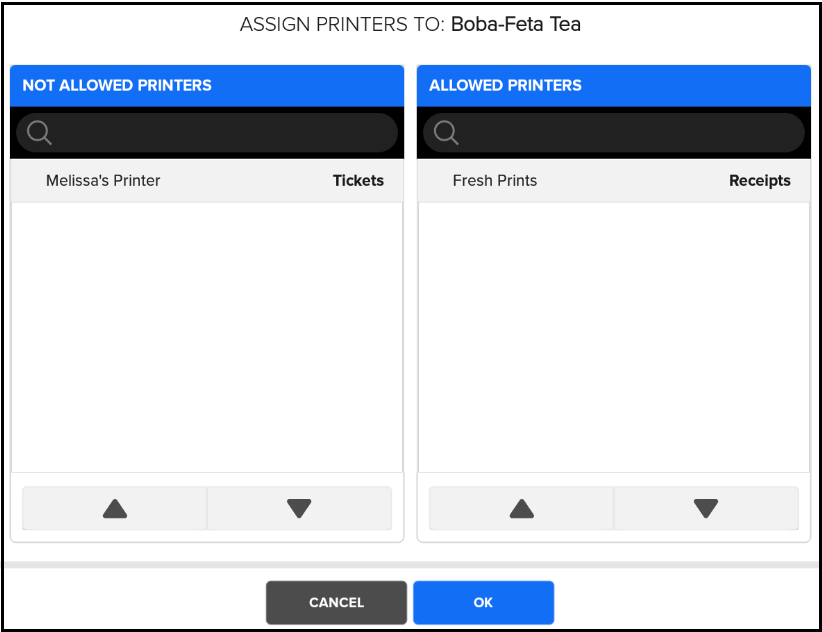Image resolution: width=822 pixels, height=632 pixels.
Task: Click the Not Allowed Printers header
Action: click(x=117, y=86)
